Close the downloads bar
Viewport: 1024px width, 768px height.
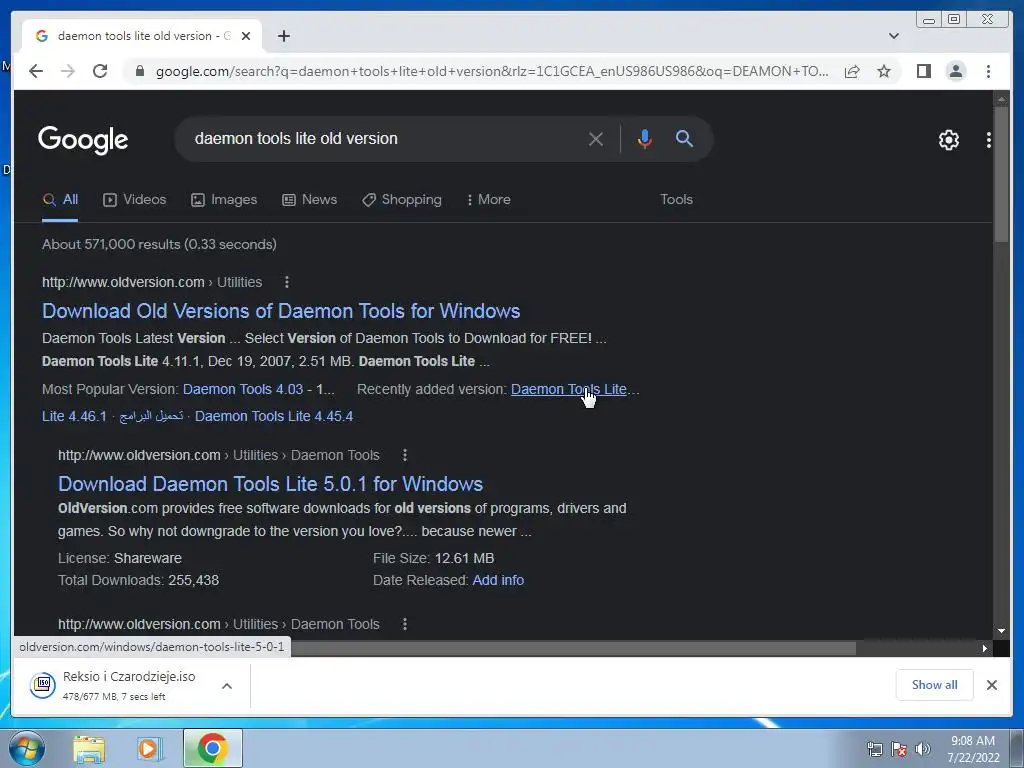991,685
